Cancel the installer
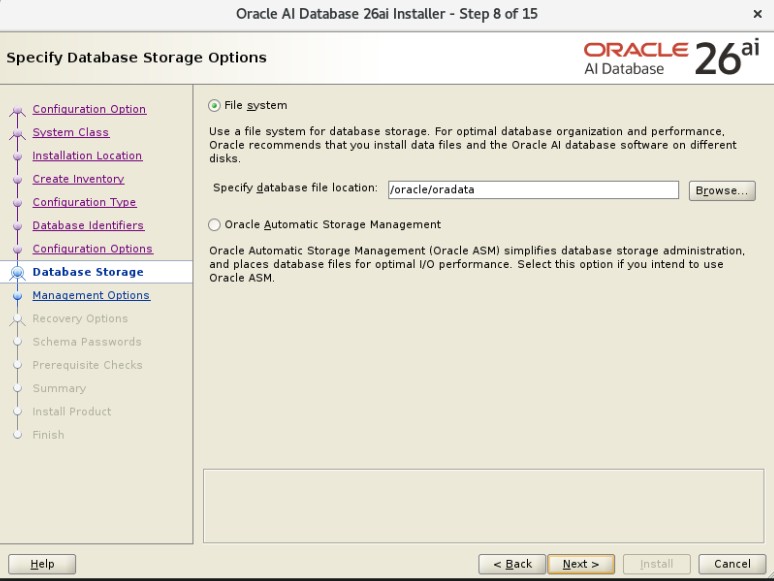 [x=732, y=564]
